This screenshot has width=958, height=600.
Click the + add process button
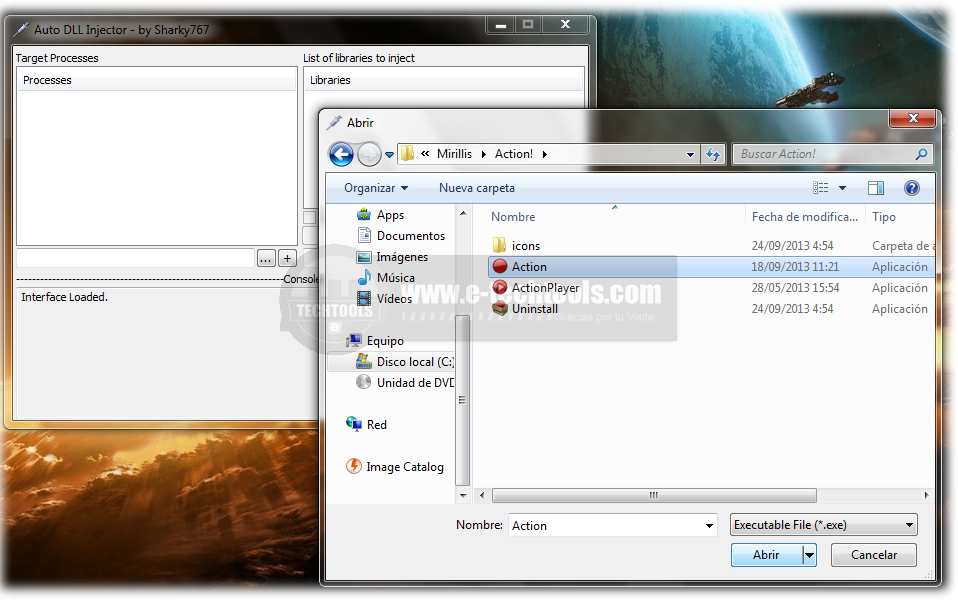[288, 258]
